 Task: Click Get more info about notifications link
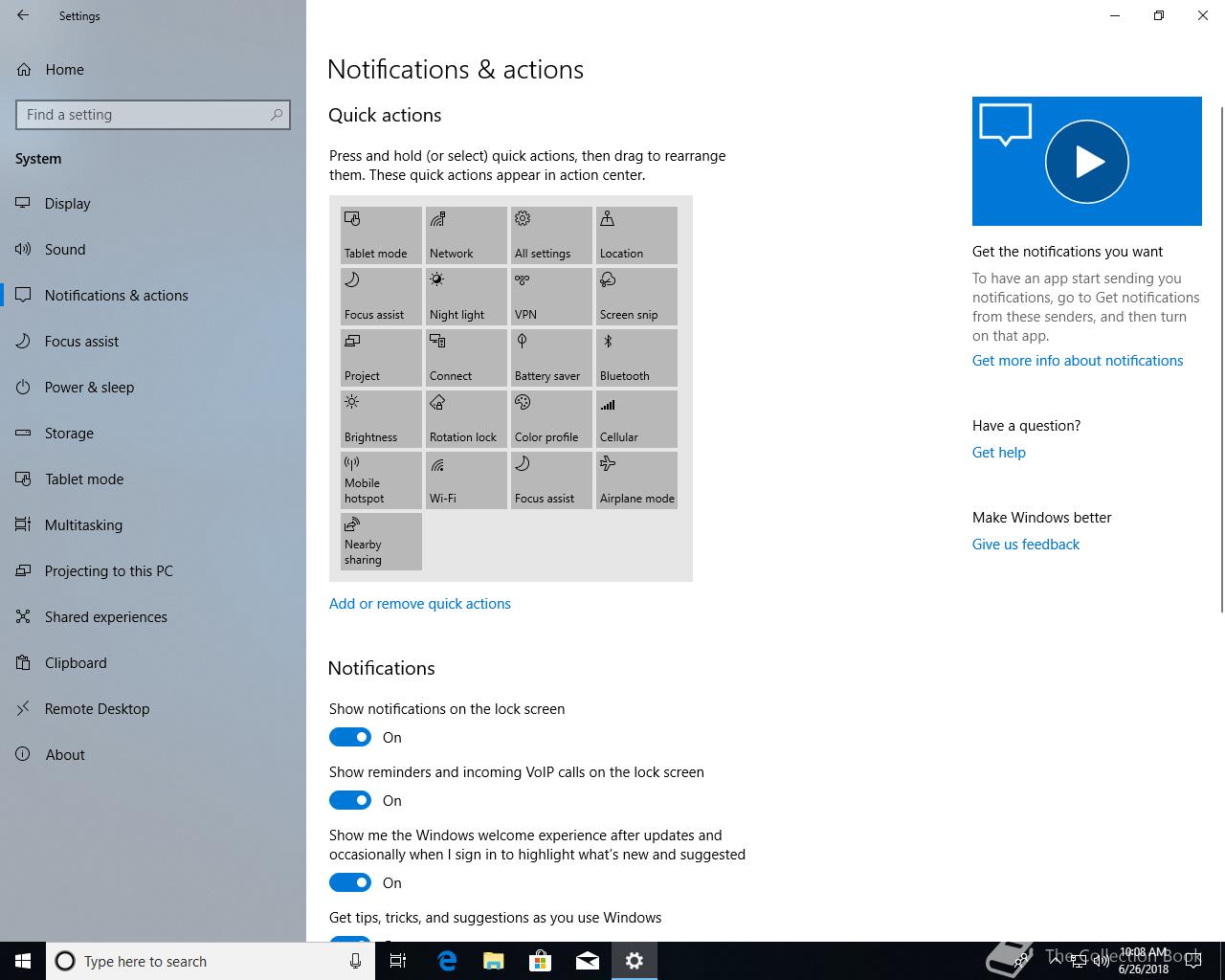tap(1078, 361)
